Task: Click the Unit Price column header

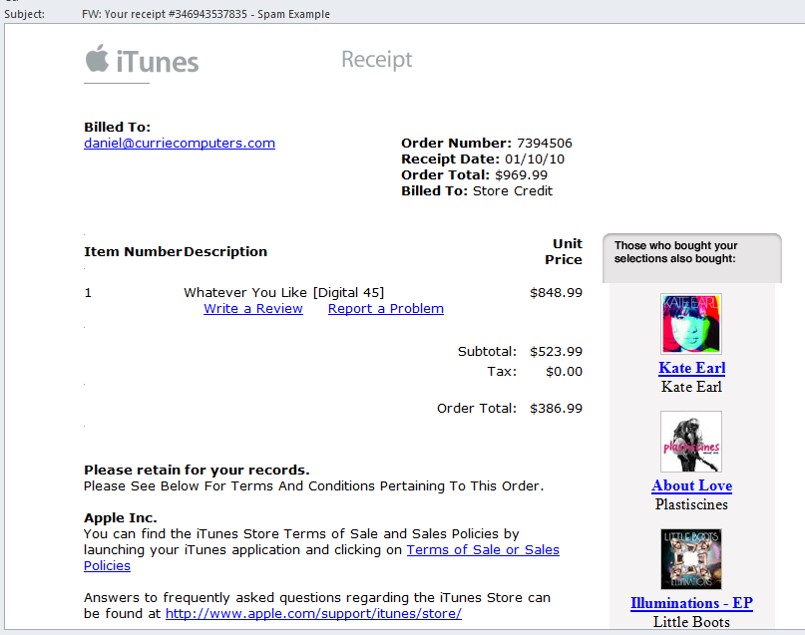Action: pyautogui.click(x=564, y=252)
